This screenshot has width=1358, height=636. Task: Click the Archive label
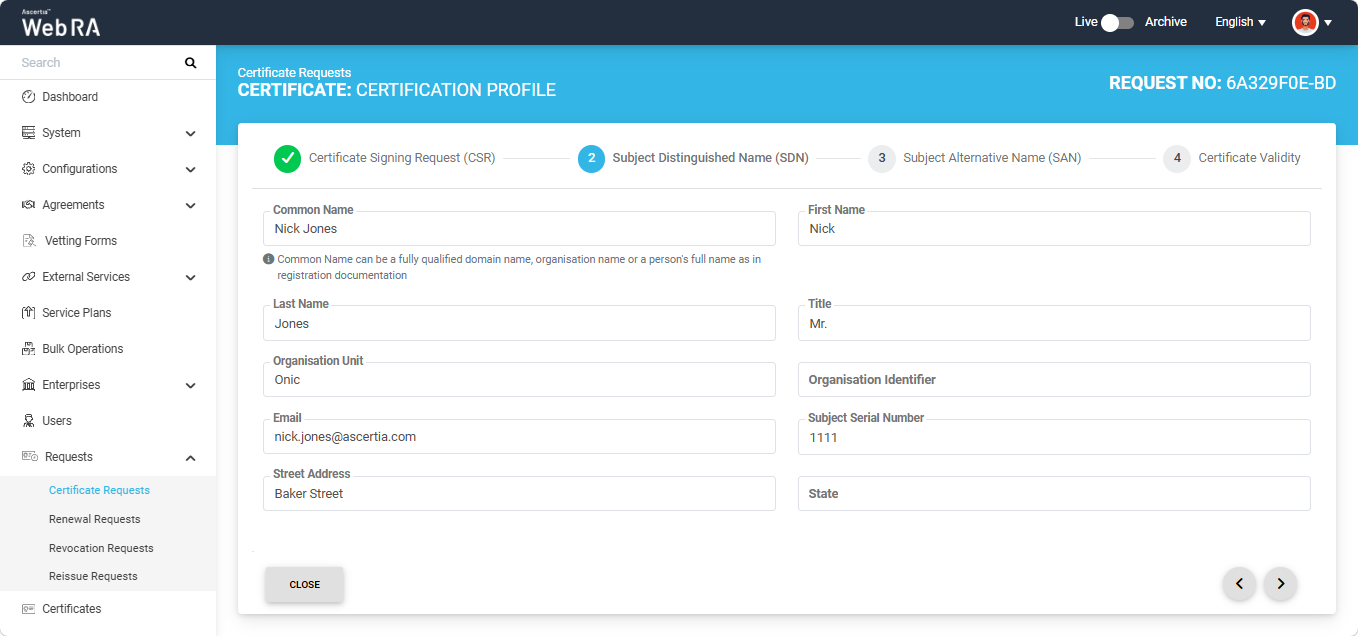[1166, 22]
